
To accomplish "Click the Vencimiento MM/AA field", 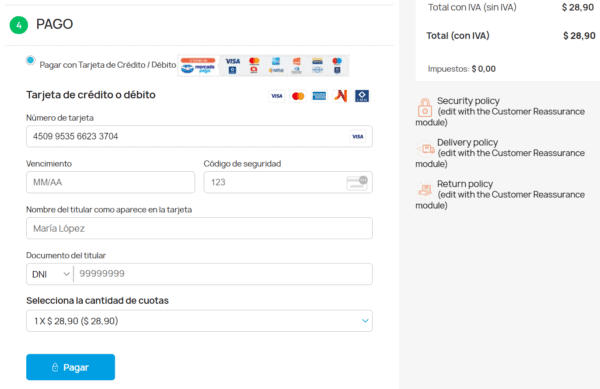I will pos(111,182).
